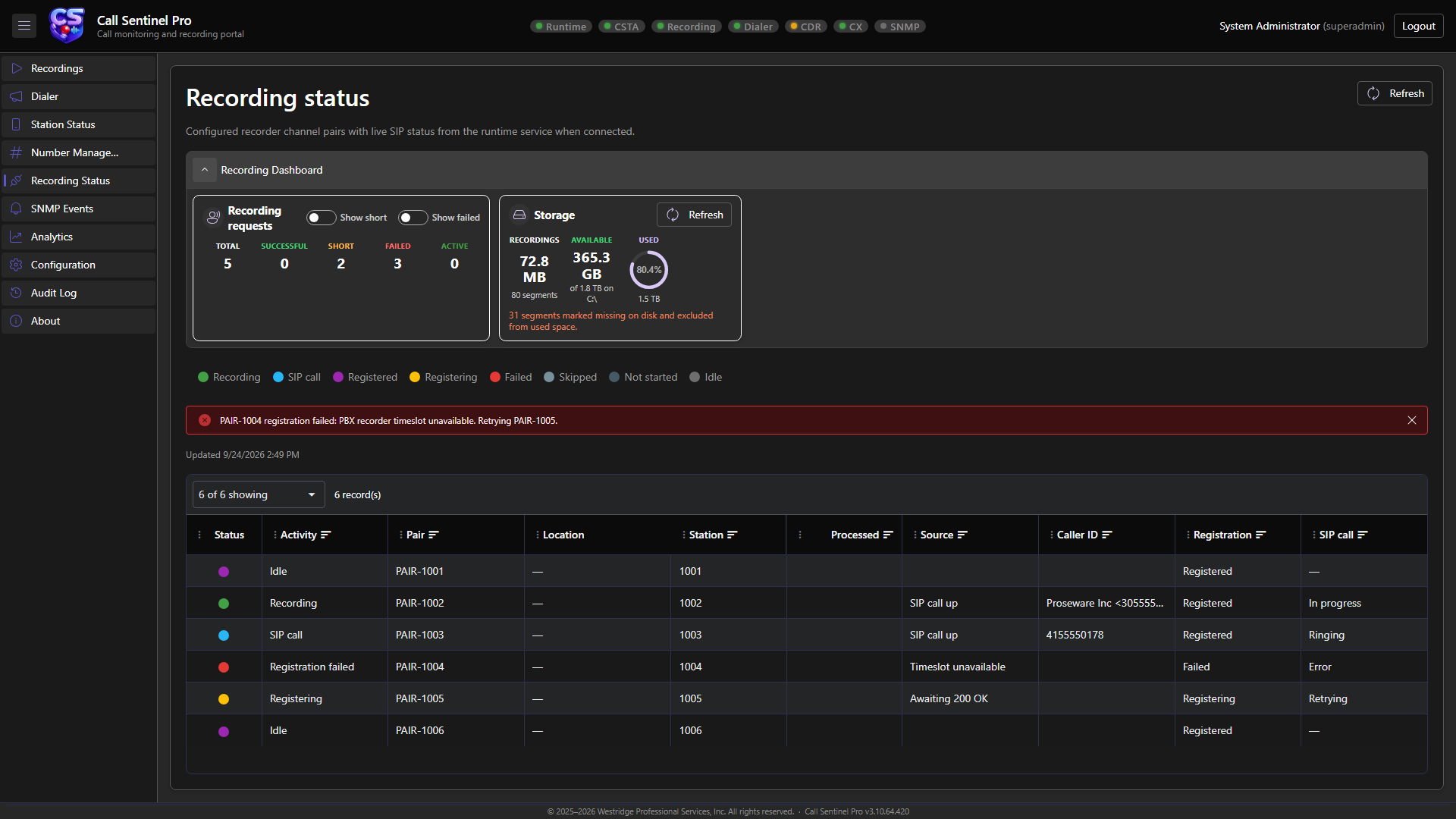Click the Recording requests headset icon
1456x819 pixels.
214,218
